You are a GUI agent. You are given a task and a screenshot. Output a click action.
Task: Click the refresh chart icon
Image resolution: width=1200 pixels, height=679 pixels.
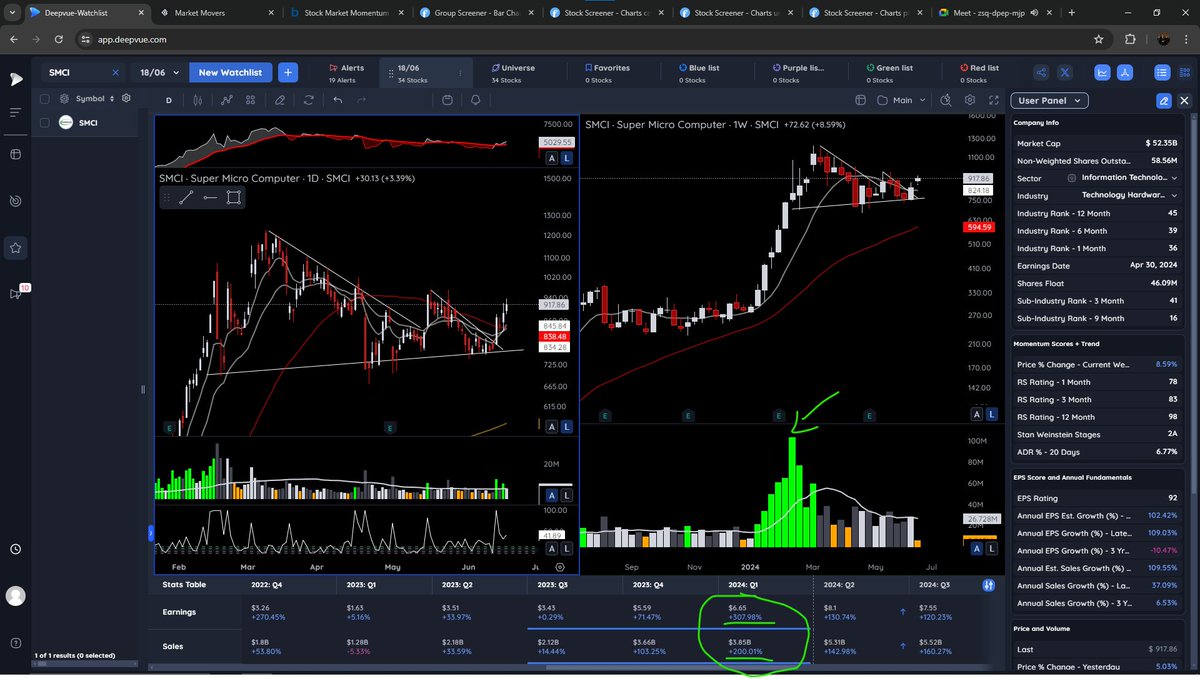pyautogui.click(x=308, y=100)
